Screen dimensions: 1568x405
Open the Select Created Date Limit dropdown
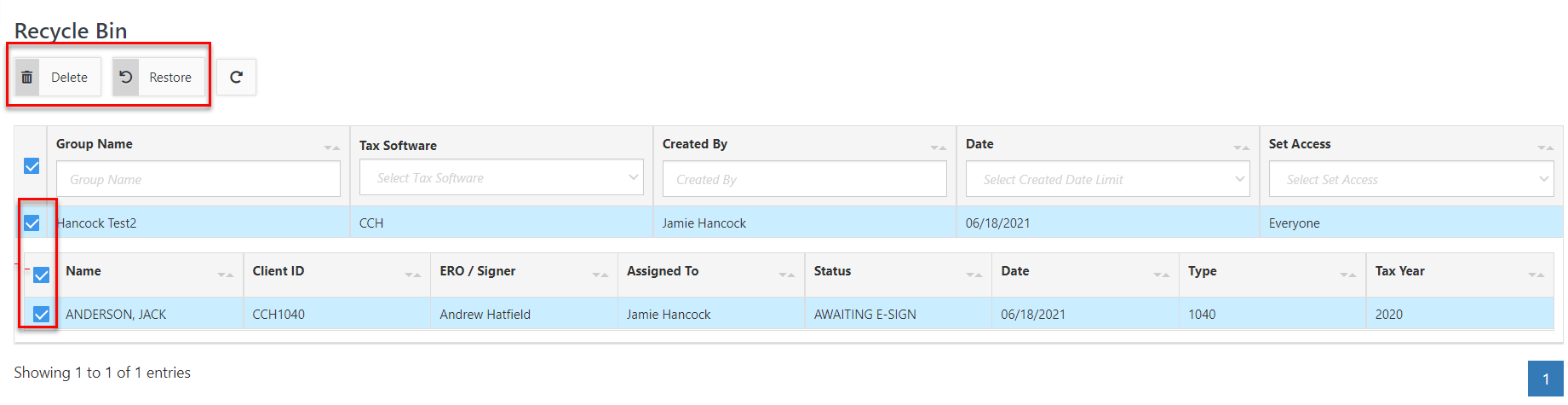click(1108, 179)
